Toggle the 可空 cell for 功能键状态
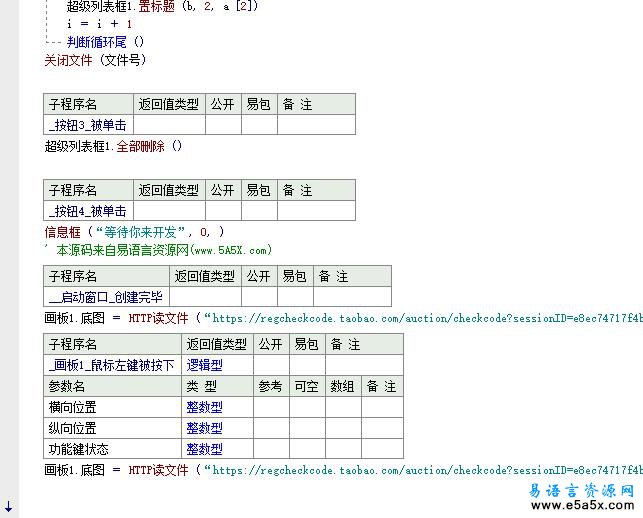The height and width of the screenshot is (518, 643). point(307,449)
